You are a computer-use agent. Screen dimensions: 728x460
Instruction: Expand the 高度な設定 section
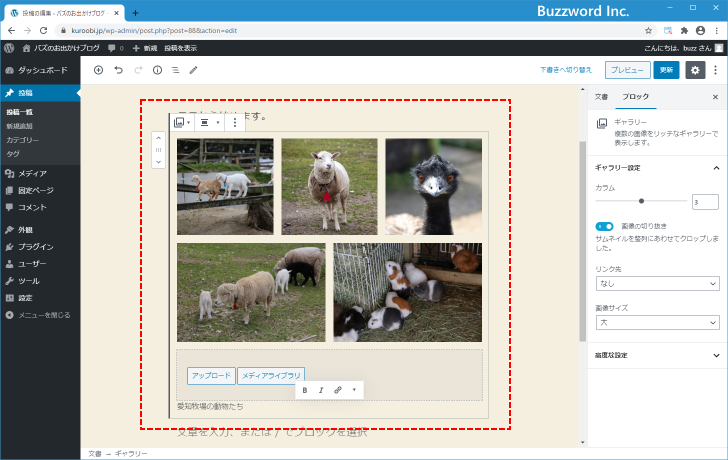(x=656, y=355)
